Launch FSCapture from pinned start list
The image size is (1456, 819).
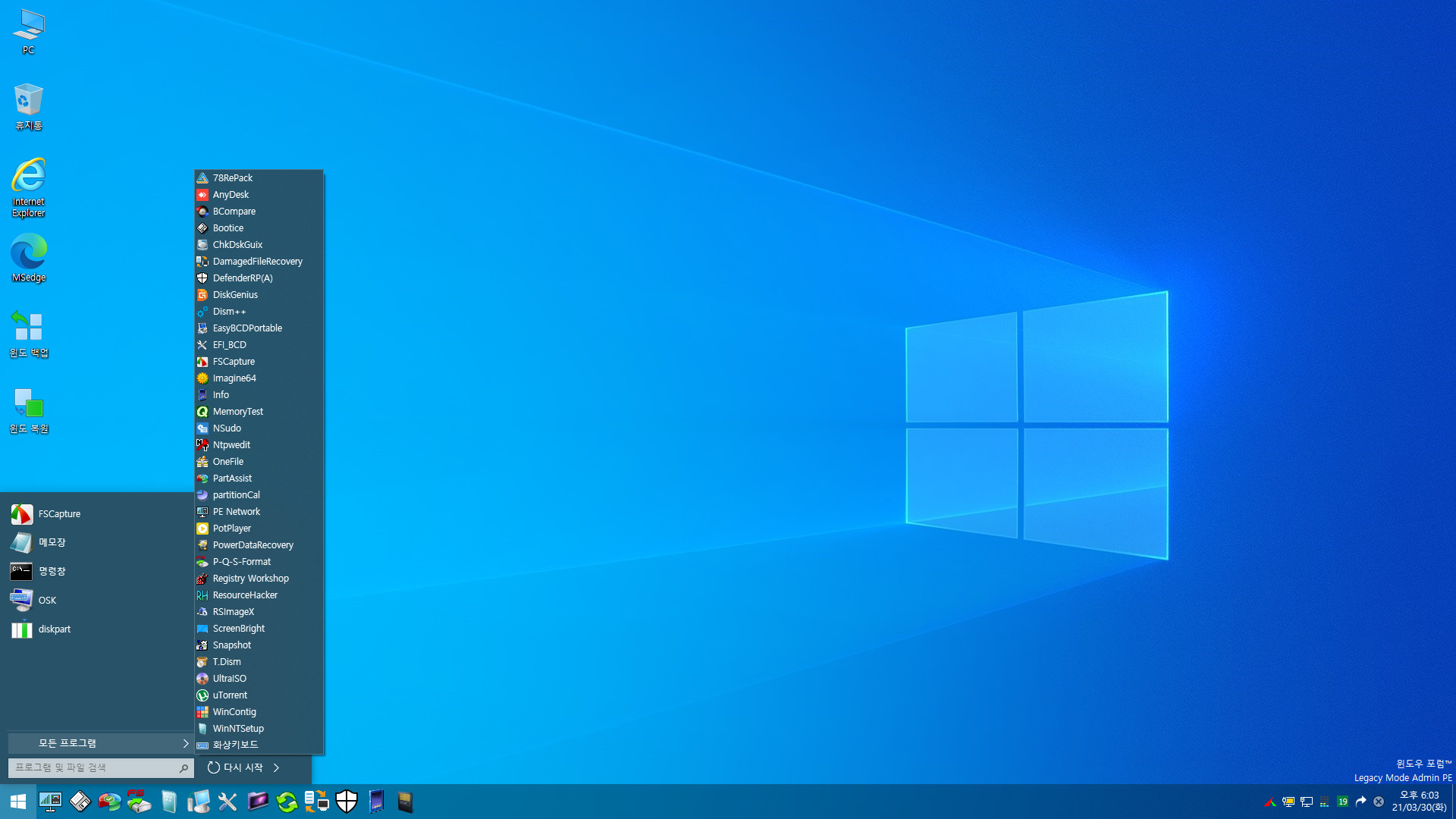coord(97,514)
